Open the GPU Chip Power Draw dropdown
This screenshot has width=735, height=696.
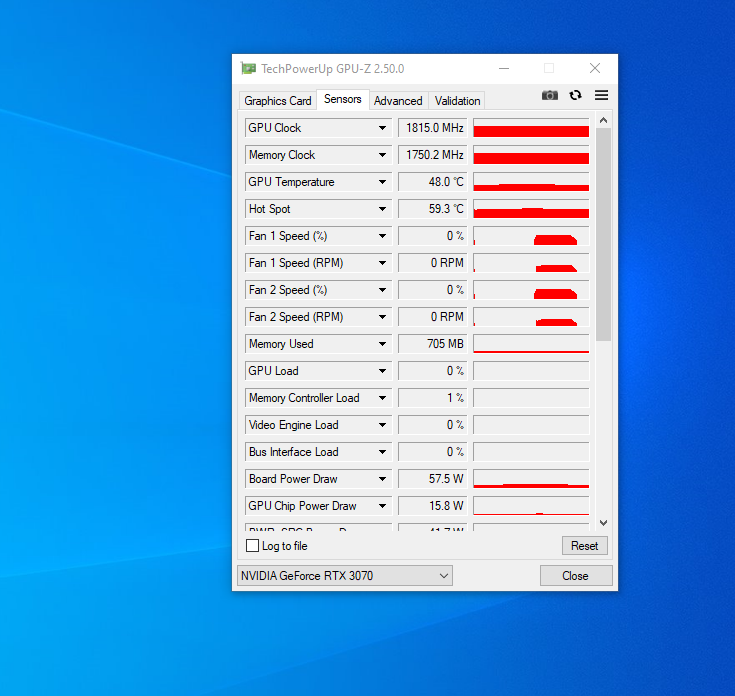382,506
